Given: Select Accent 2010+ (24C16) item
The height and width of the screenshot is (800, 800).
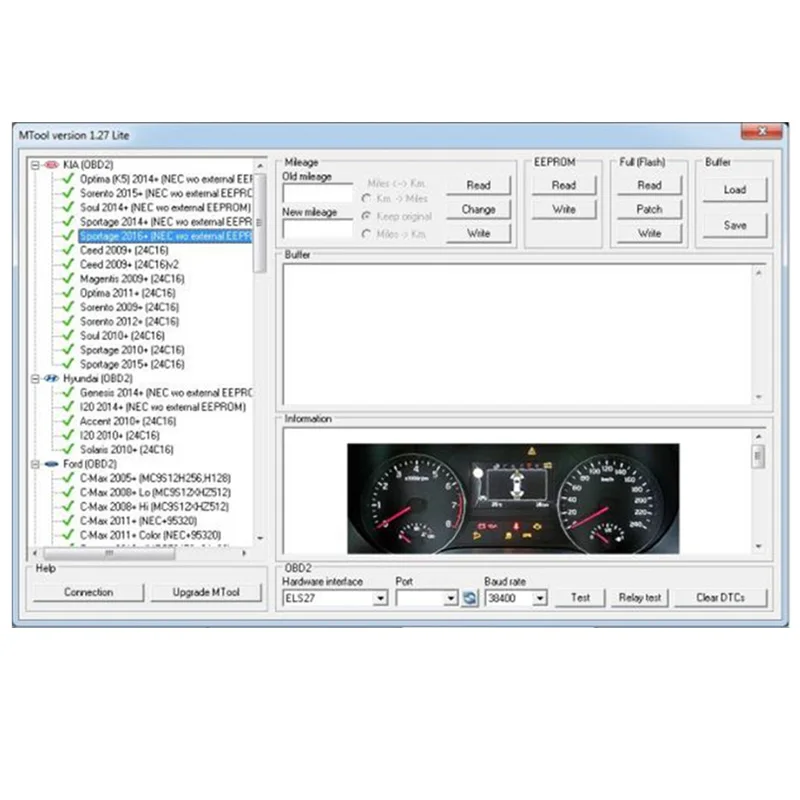Looking at the screenshot, I should pos(128,421).
